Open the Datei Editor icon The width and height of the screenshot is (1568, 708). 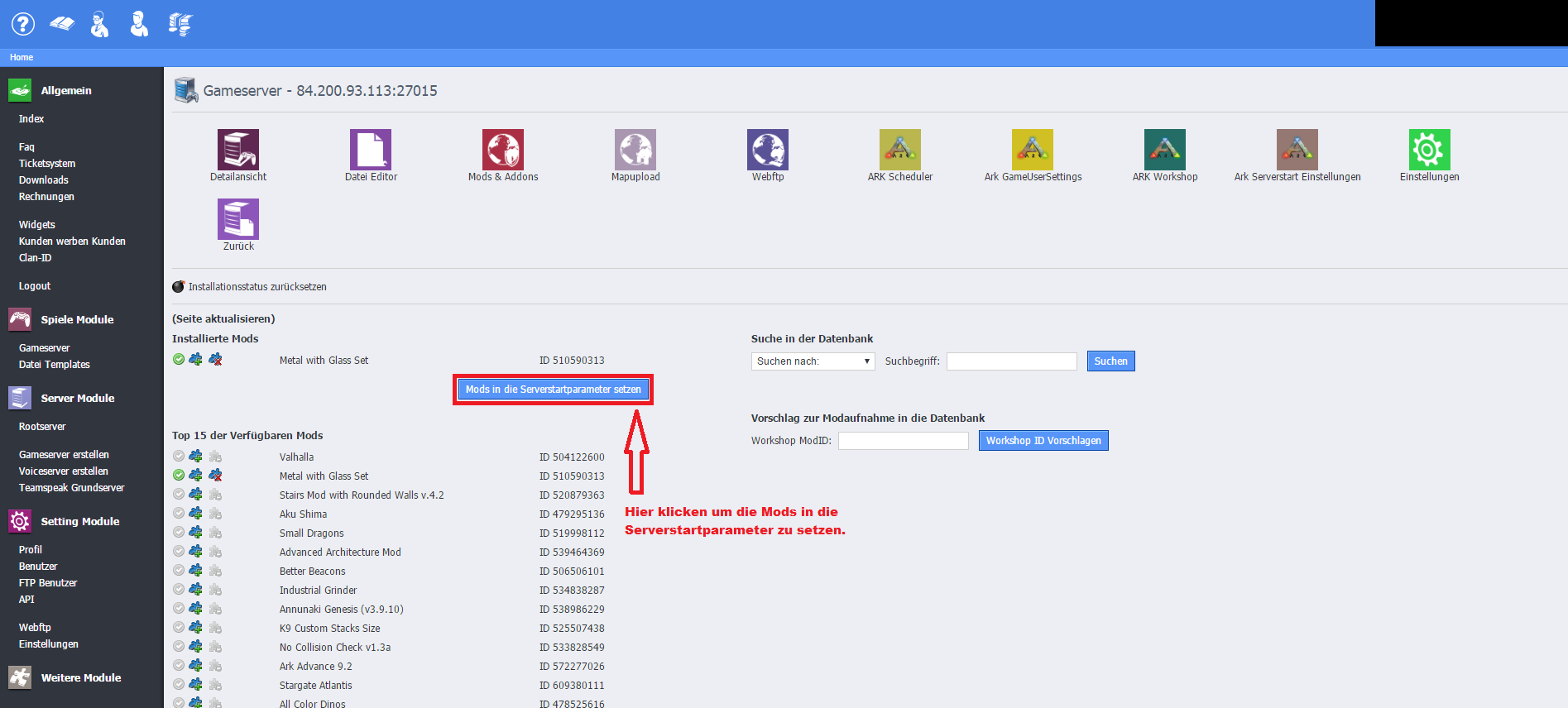371,151
